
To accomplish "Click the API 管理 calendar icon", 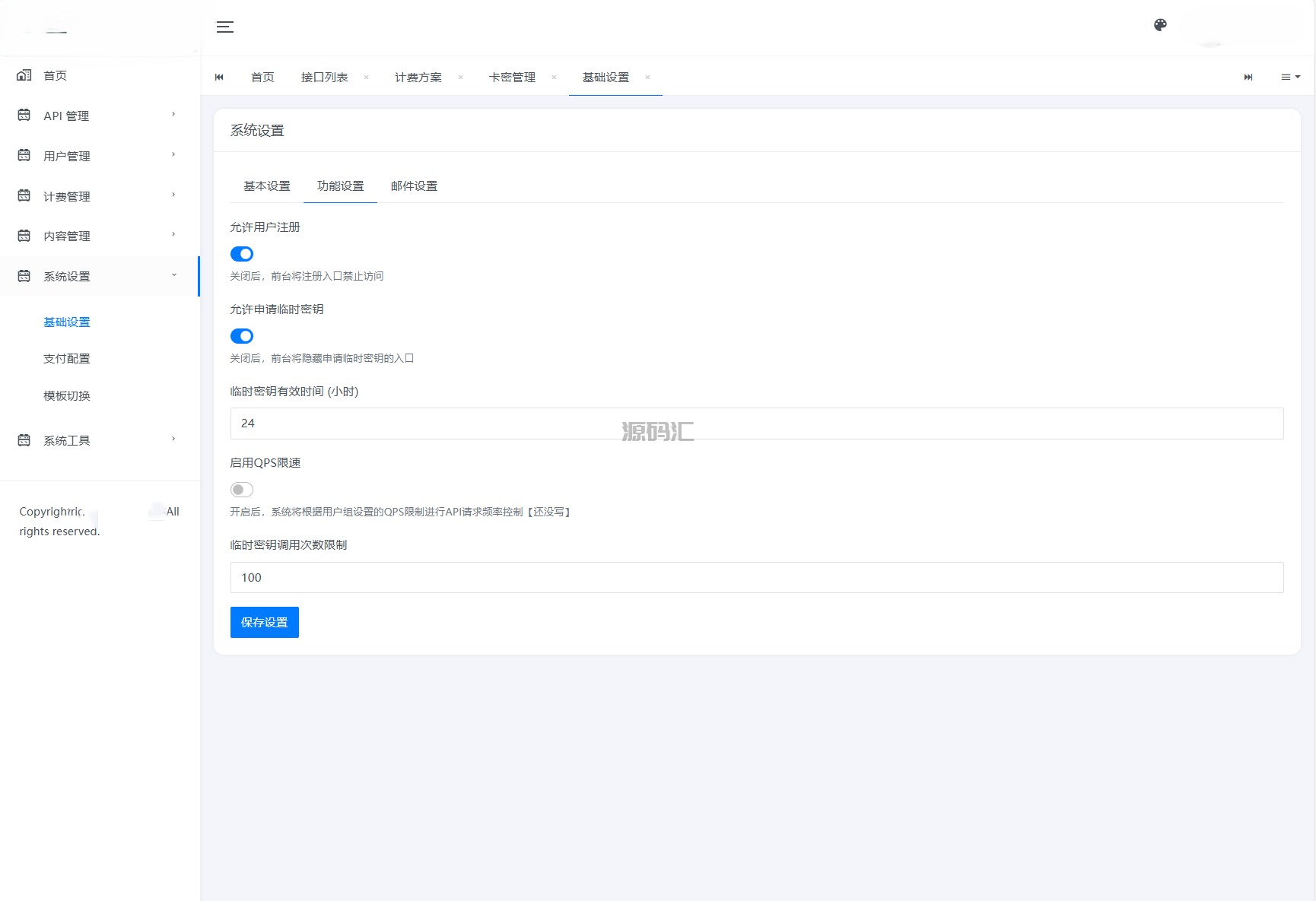I will 24,115.
